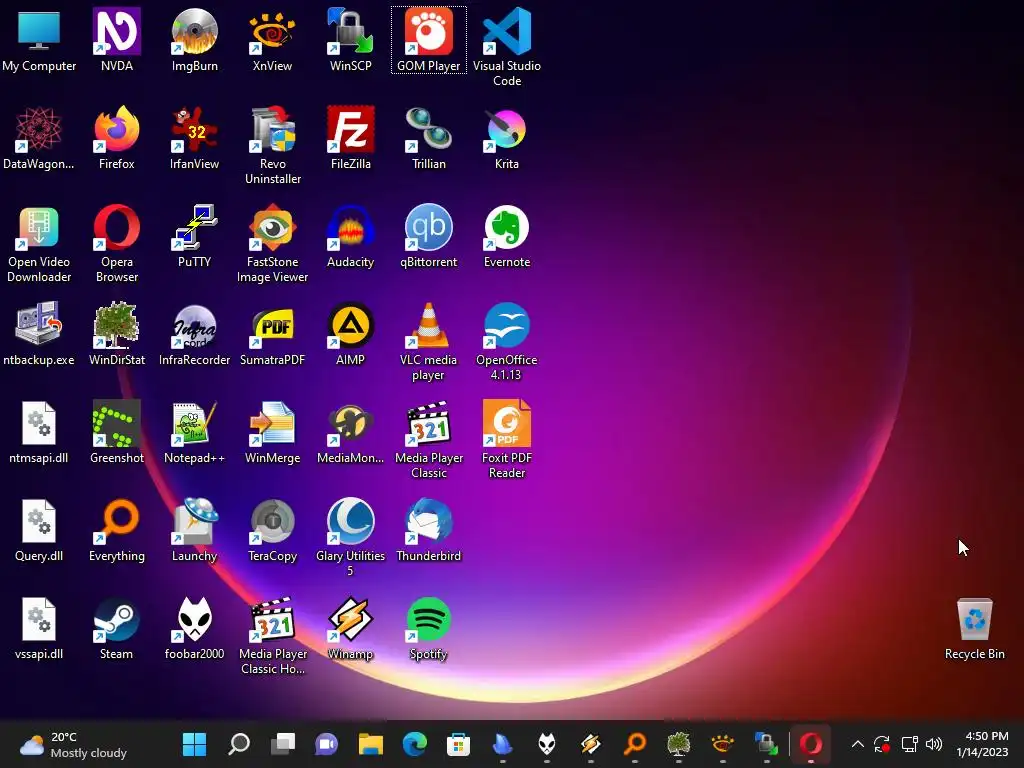Open Microsoft Store from taskbar
This screenshot has width=1024, height=768.
point(458,744)
